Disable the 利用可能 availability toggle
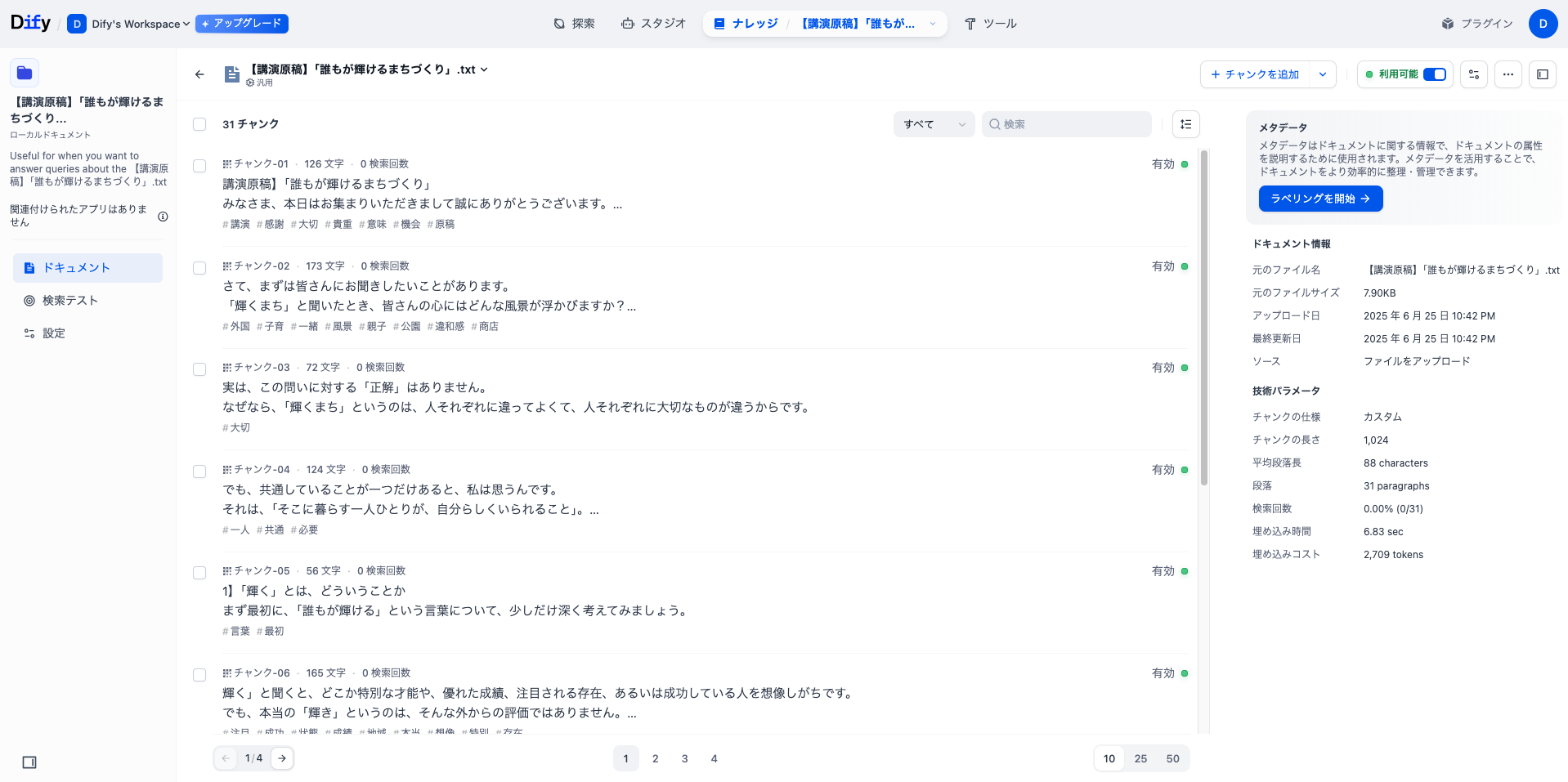 point(1432,74)
